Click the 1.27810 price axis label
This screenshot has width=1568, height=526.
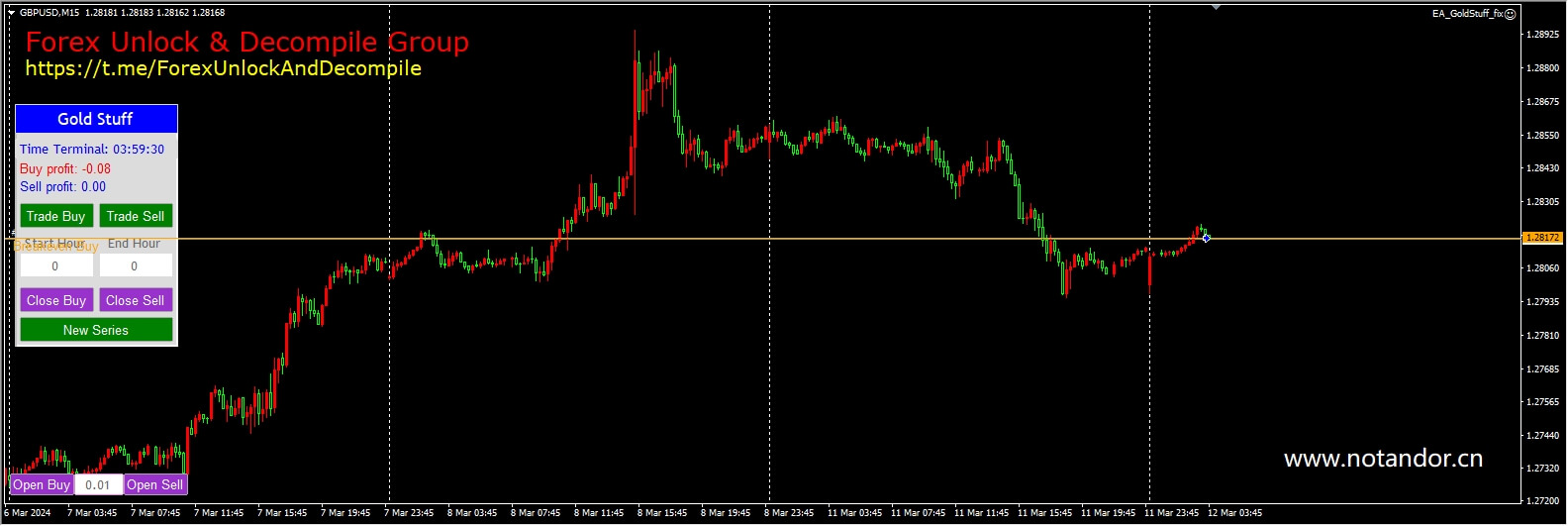pos(1542,336)
